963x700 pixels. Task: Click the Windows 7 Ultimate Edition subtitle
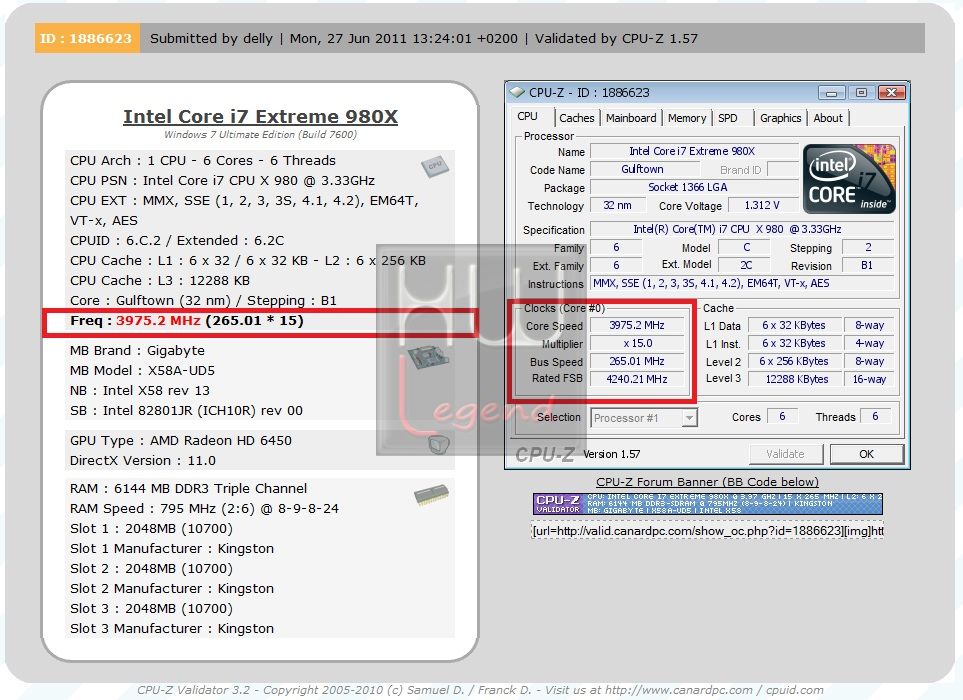tap(260, 134)
